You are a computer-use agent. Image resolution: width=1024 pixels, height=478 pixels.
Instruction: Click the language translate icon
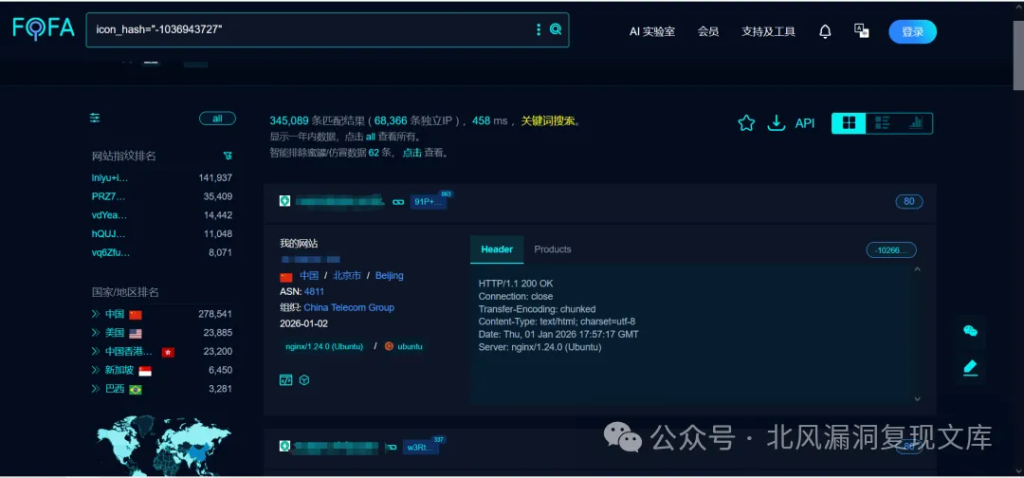coord(861,31)
